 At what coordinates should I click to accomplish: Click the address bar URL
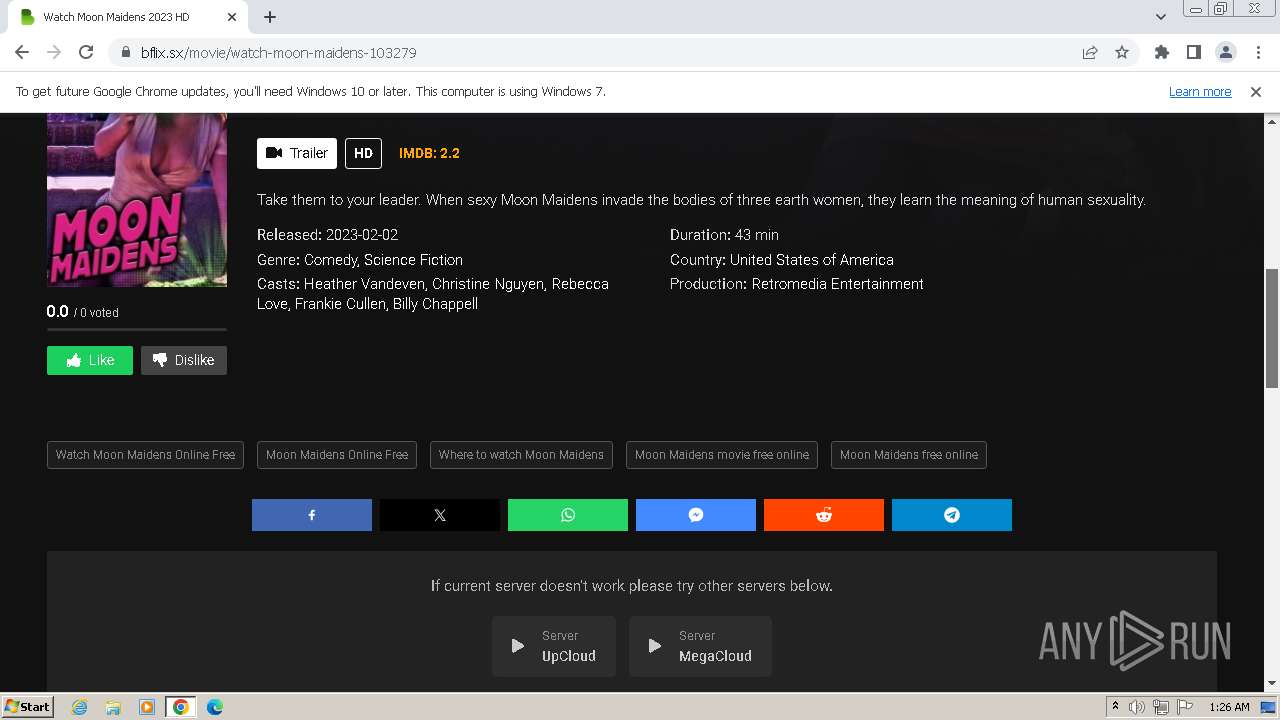point(278,53)
